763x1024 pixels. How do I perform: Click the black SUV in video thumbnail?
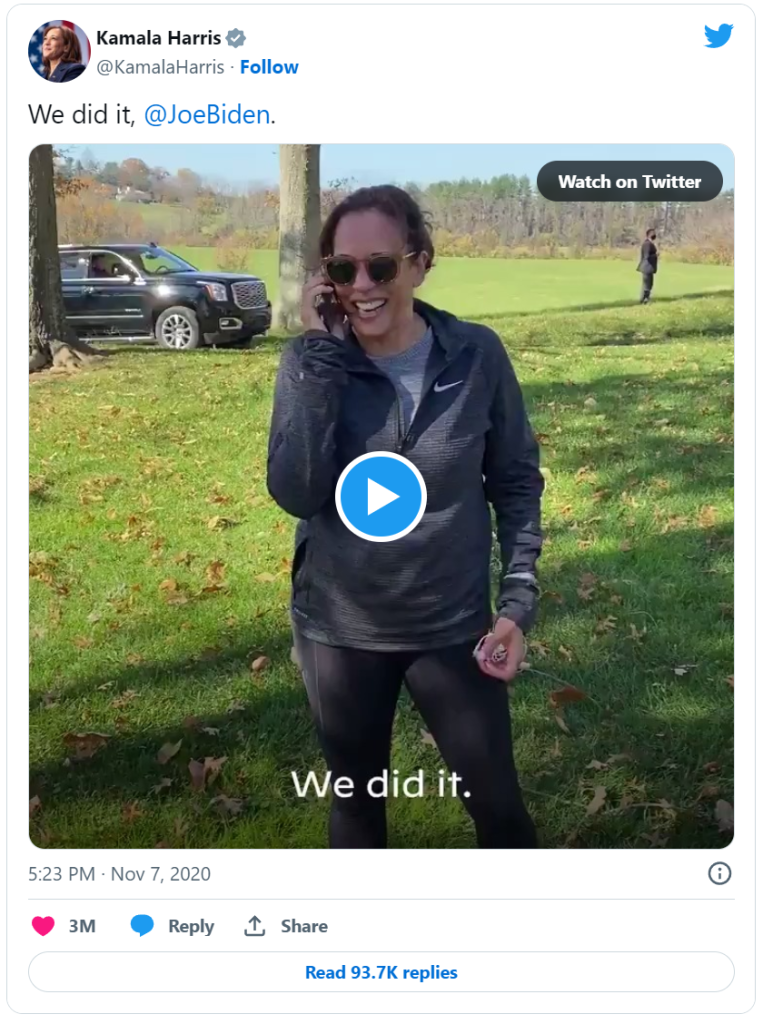(x=165, y=295)
